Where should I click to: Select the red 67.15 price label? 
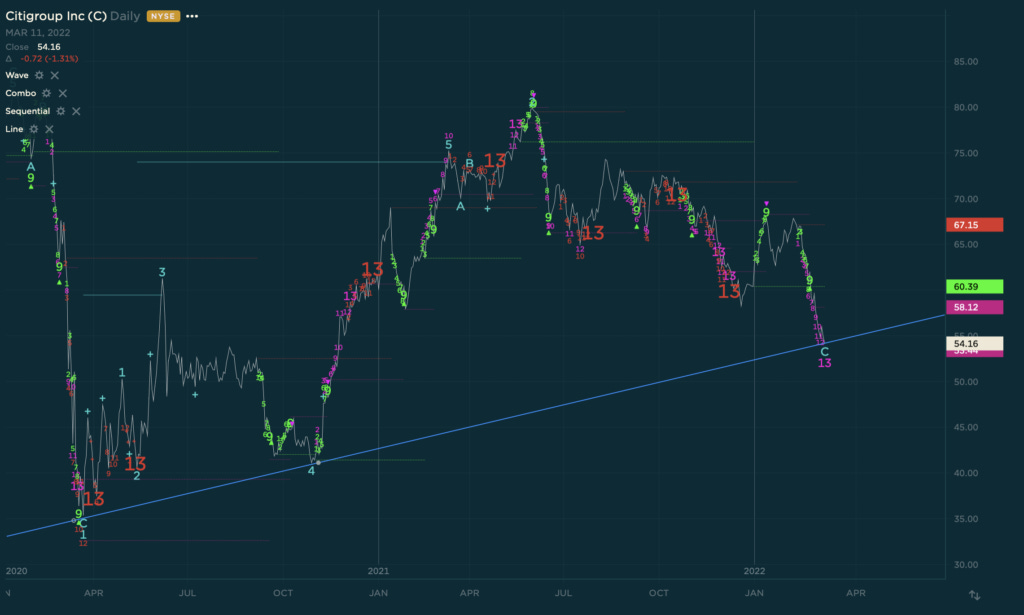974,225
